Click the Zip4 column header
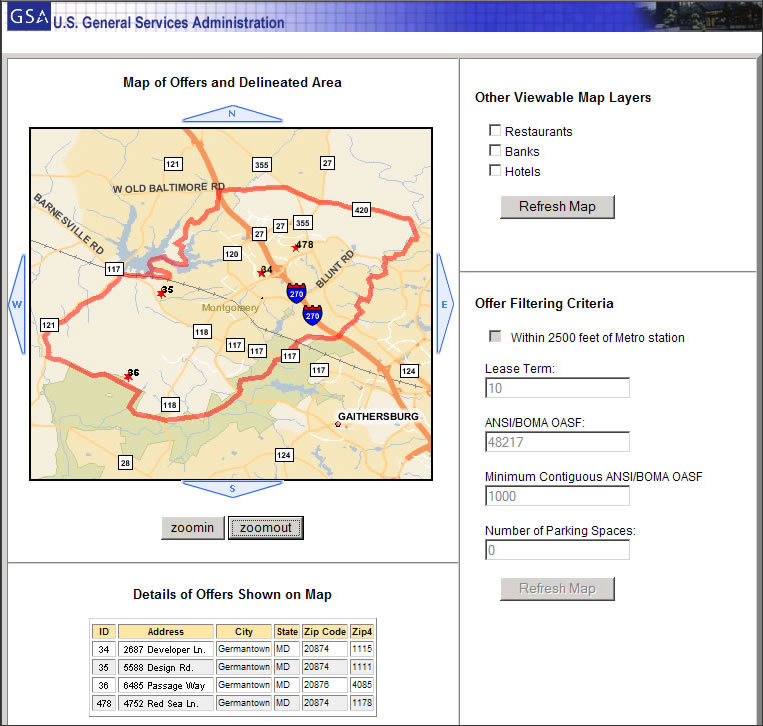 click(x=362, y=632)
